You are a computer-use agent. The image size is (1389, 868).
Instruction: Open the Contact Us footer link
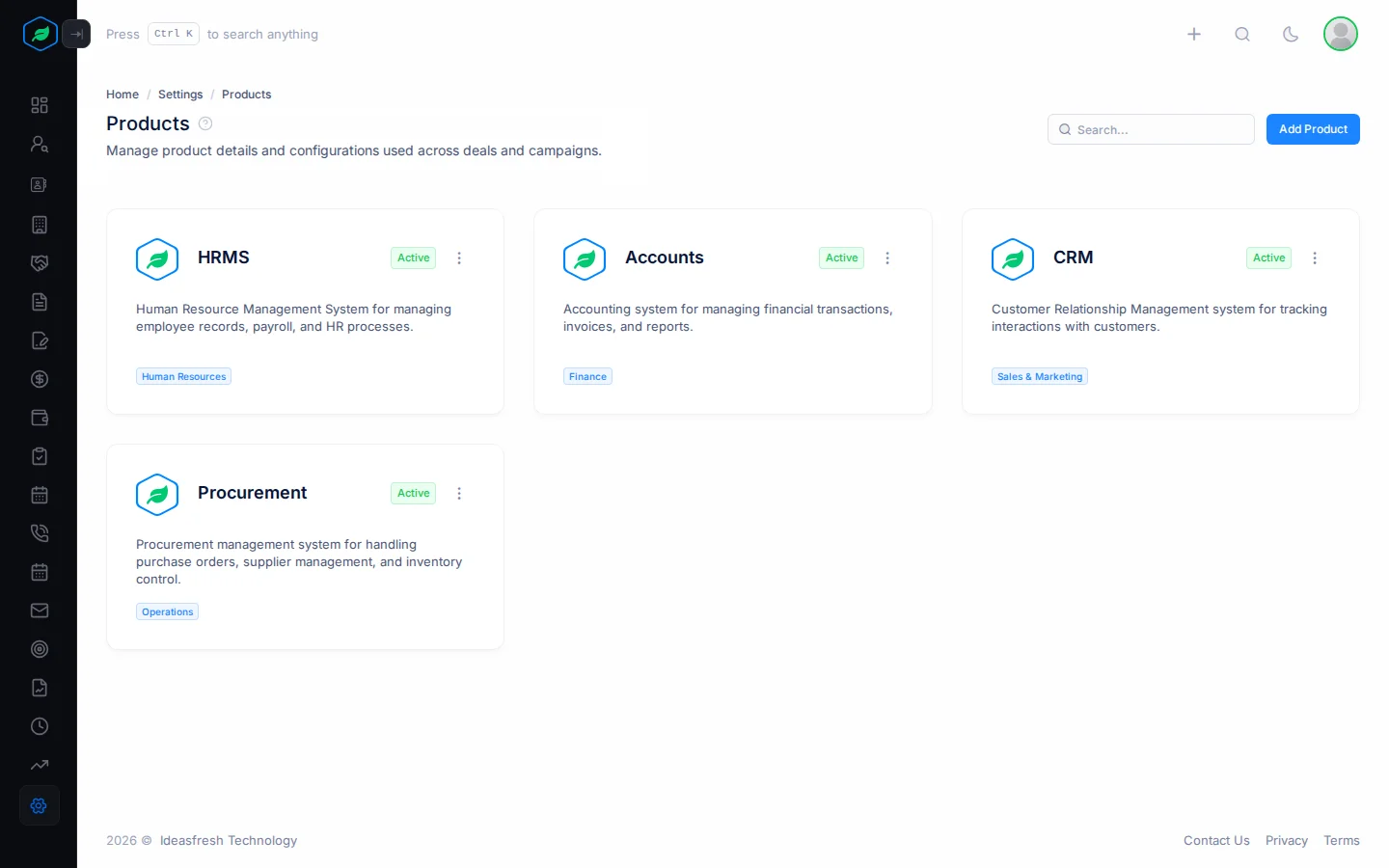coord(1216,841)
